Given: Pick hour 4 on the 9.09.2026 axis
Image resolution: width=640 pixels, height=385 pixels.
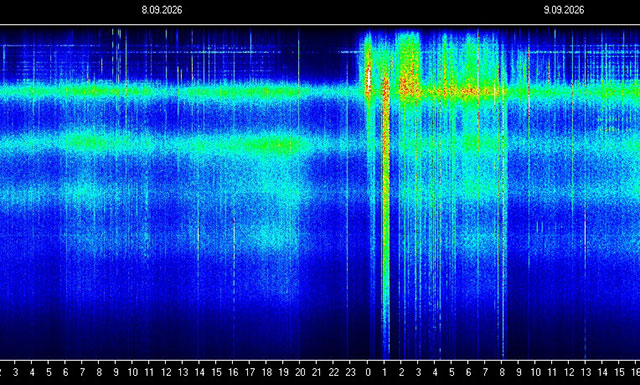Looking at the screenshot, I should pyautogui.click(x=435, y=372).
